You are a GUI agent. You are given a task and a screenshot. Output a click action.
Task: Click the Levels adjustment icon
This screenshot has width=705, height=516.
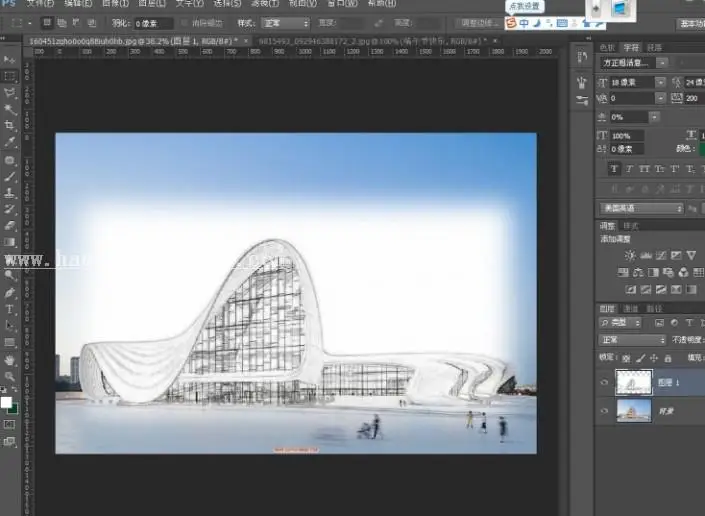[646, 255]
